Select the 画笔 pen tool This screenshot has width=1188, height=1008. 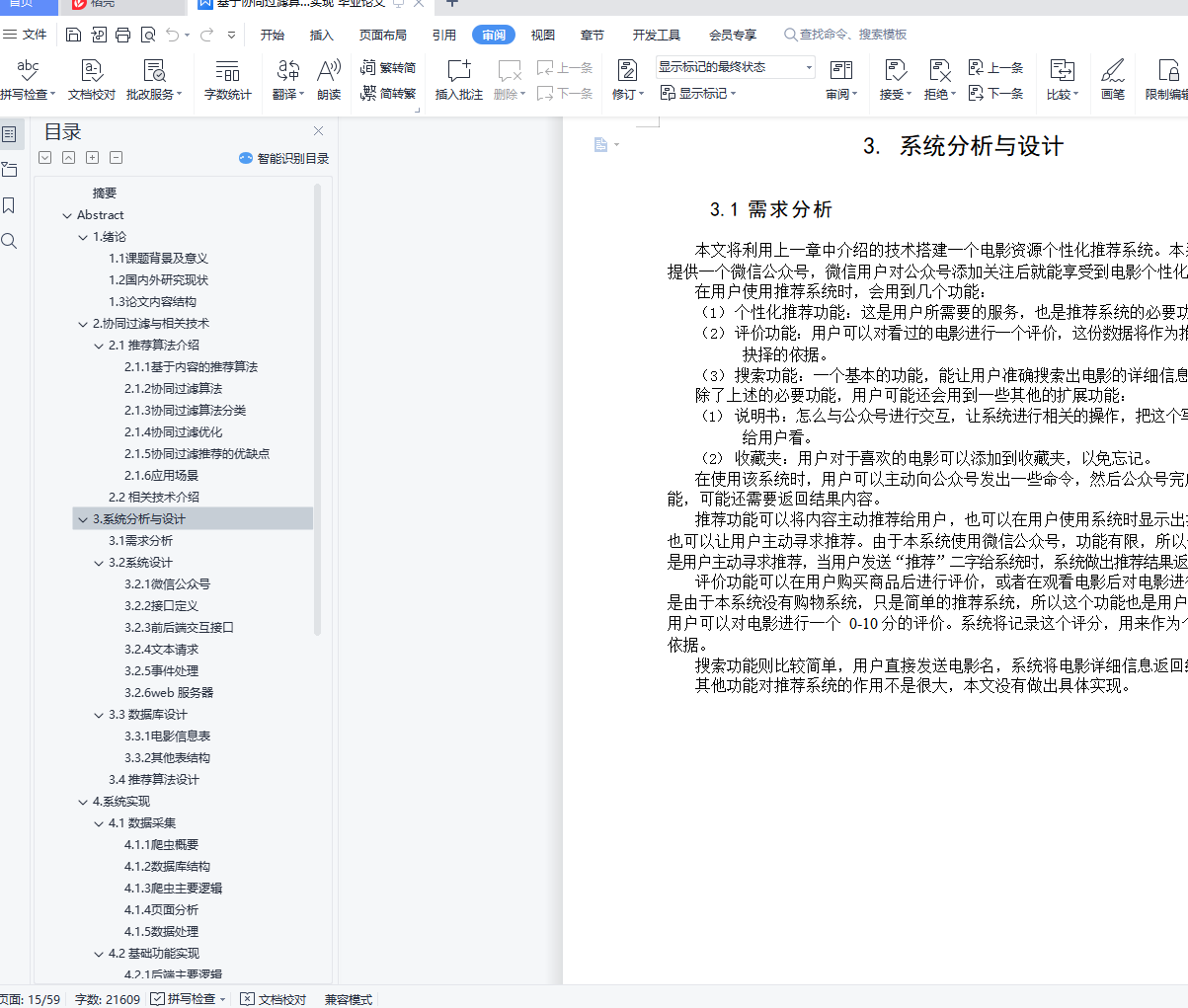[x=1113, y=80]
